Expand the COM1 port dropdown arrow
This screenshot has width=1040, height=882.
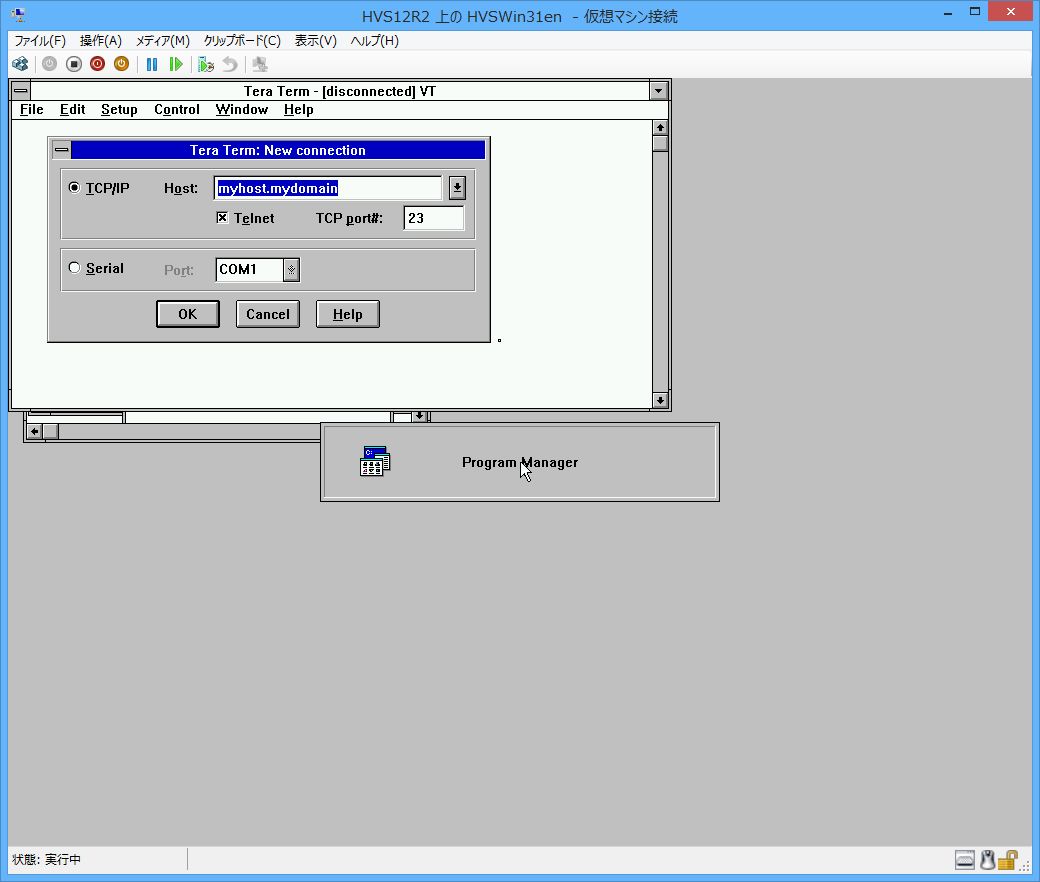point(291,270)
